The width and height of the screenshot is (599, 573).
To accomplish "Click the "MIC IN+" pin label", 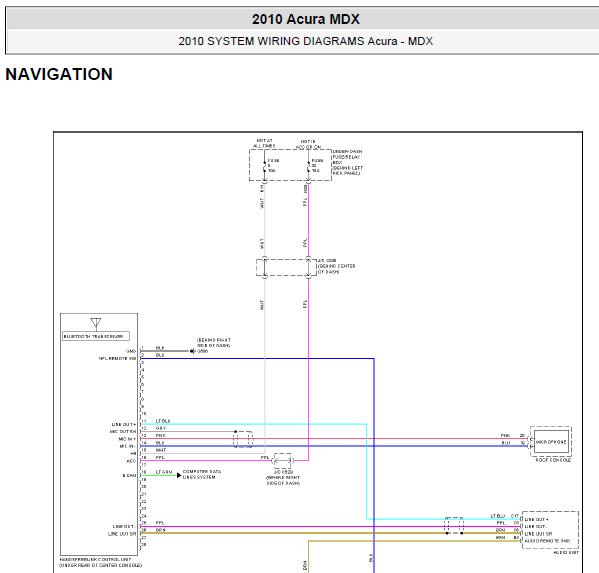I will point(127,439).
